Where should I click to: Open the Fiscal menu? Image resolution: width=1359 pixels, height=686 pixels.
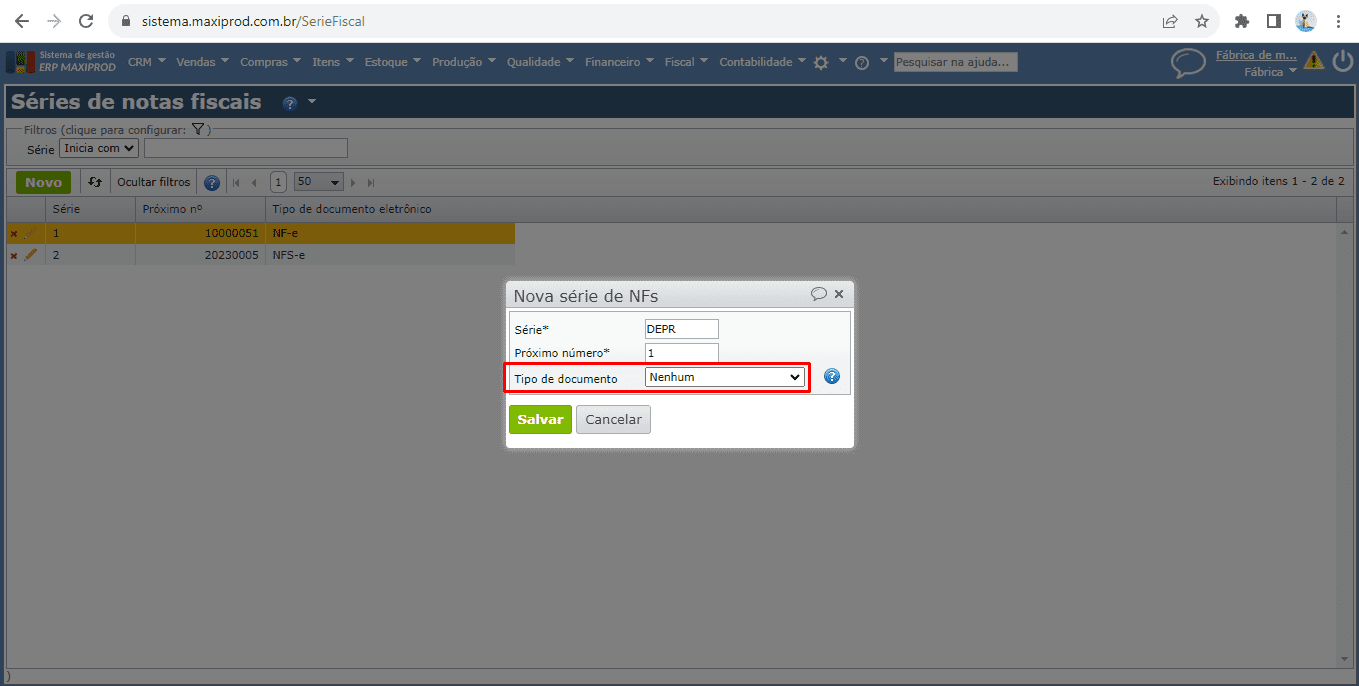[687, 62]
